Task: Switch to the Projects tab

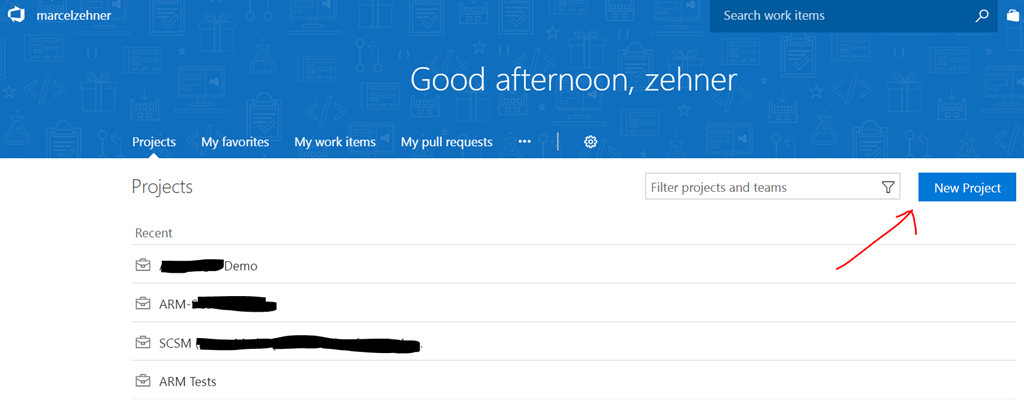Action: [x=154, y=142]
